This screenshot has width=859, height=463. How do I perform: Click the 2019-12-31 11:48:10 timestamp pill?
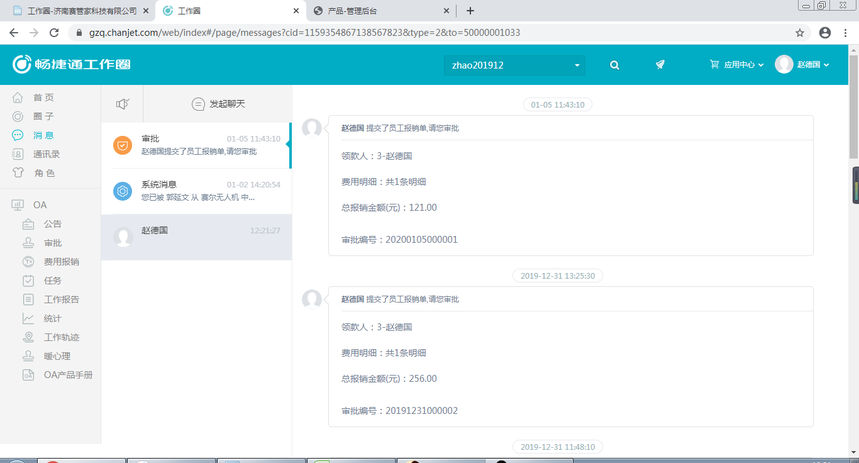(558, 447)
